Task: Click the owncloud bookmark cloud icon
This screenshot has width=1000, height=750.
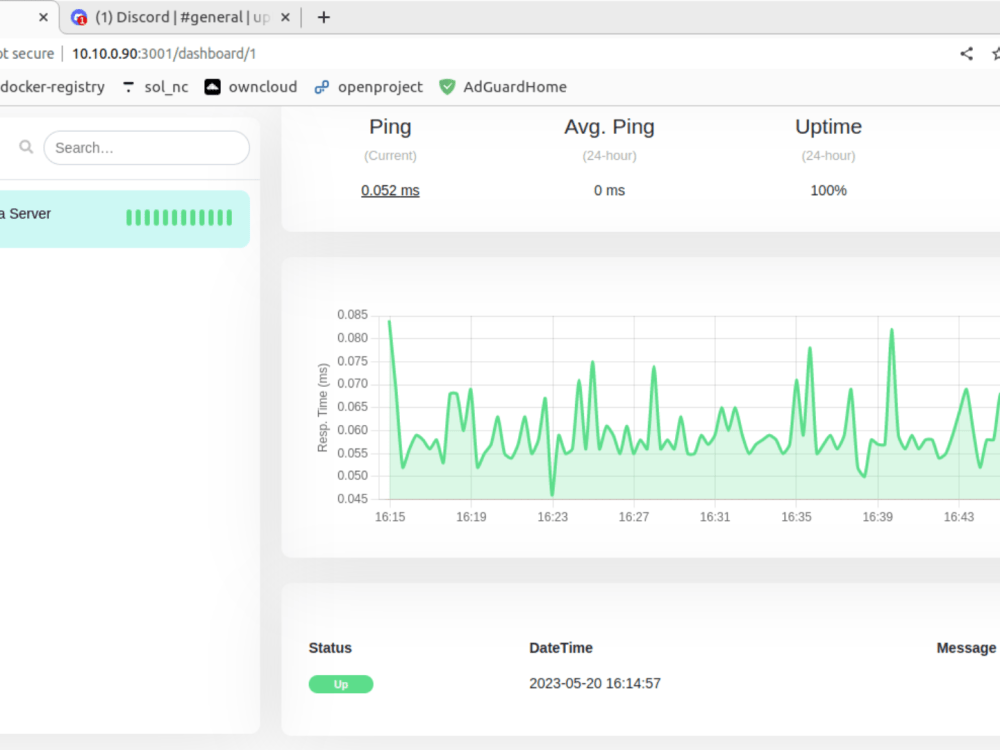Action: (x=211, y=87)
